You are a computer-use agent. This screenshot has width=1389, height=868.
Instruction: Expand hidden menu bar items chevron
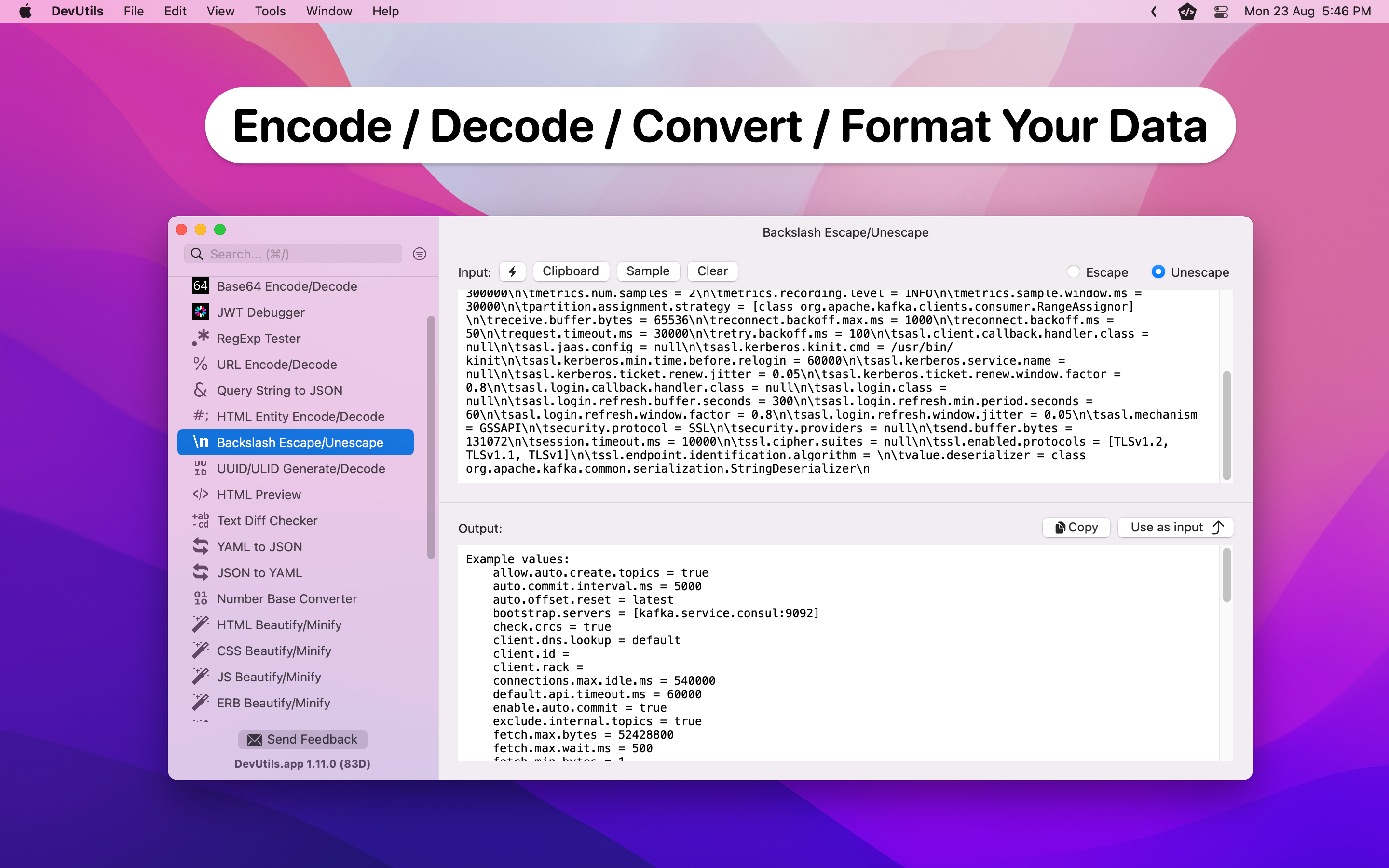(1154, 12)
